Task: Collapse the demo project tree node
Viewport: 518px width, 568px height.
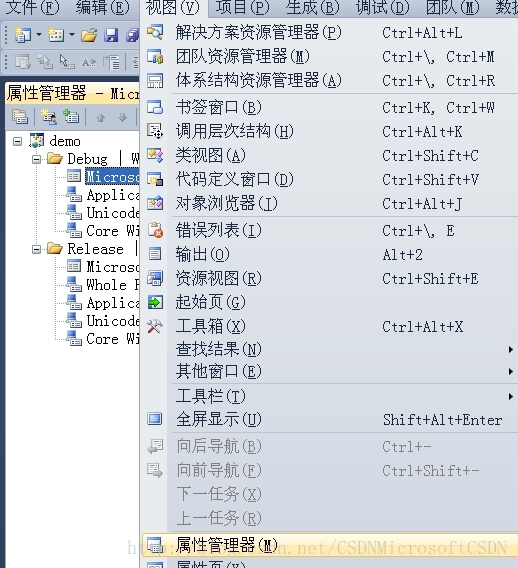Action: [x=17, y=141]
